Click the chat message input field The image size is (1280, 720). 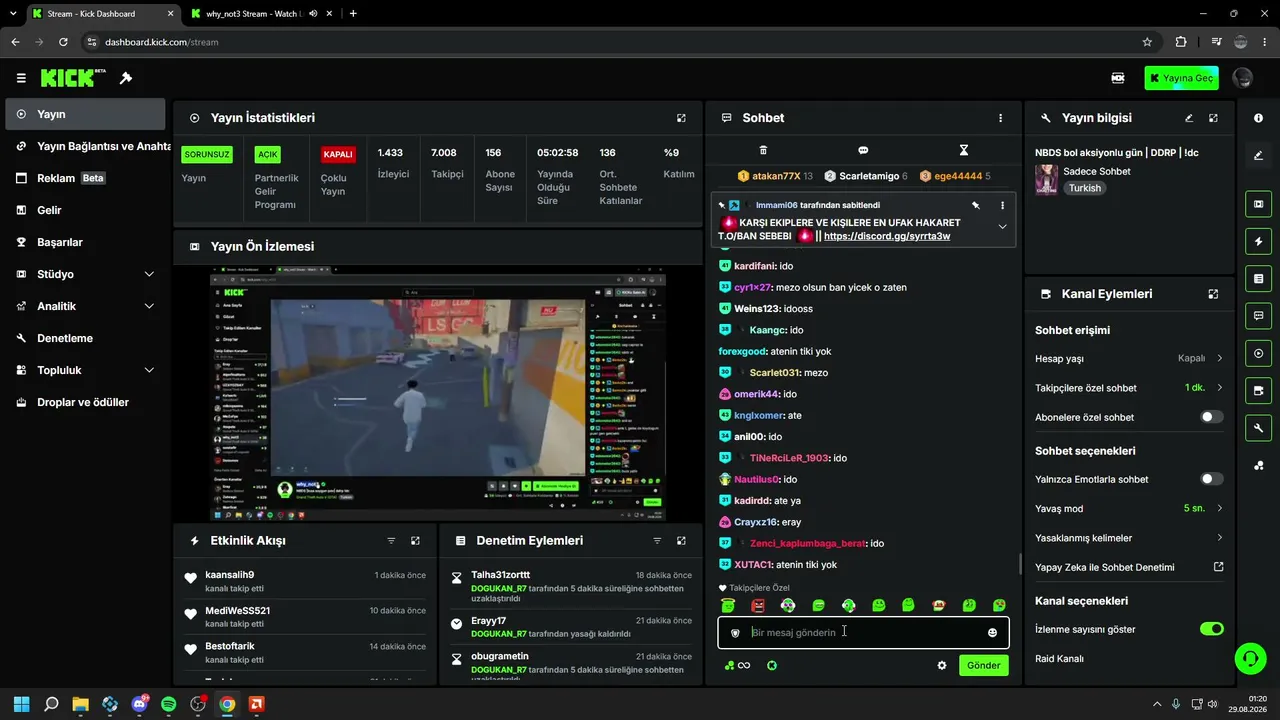863,633
